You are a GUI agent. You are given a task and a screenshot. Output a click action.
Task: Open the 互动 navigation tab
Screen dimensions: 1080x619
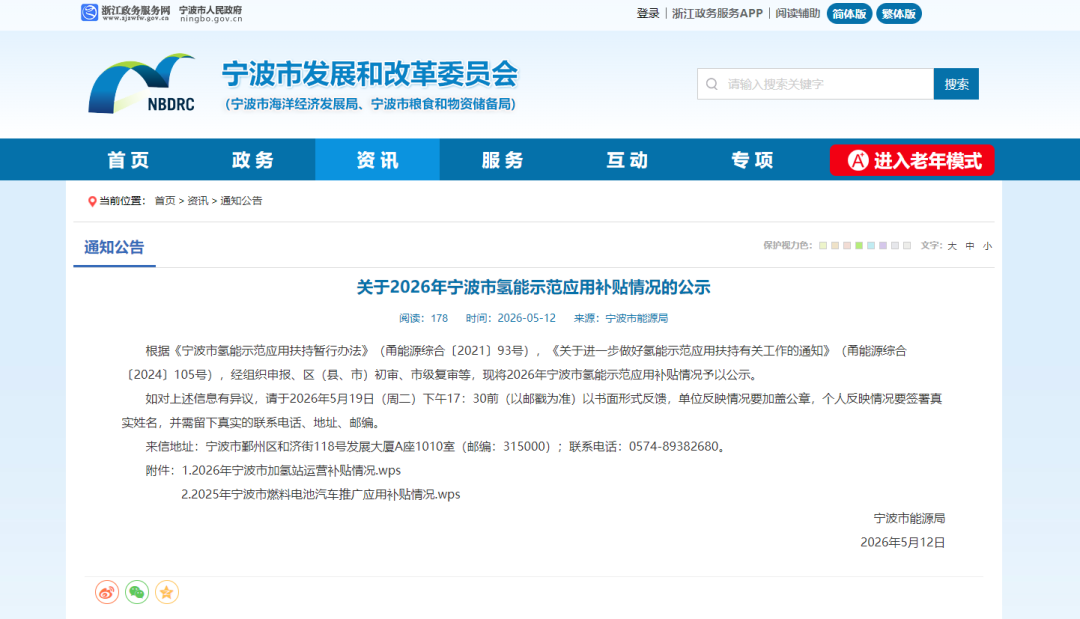click(x=627, y=160)
